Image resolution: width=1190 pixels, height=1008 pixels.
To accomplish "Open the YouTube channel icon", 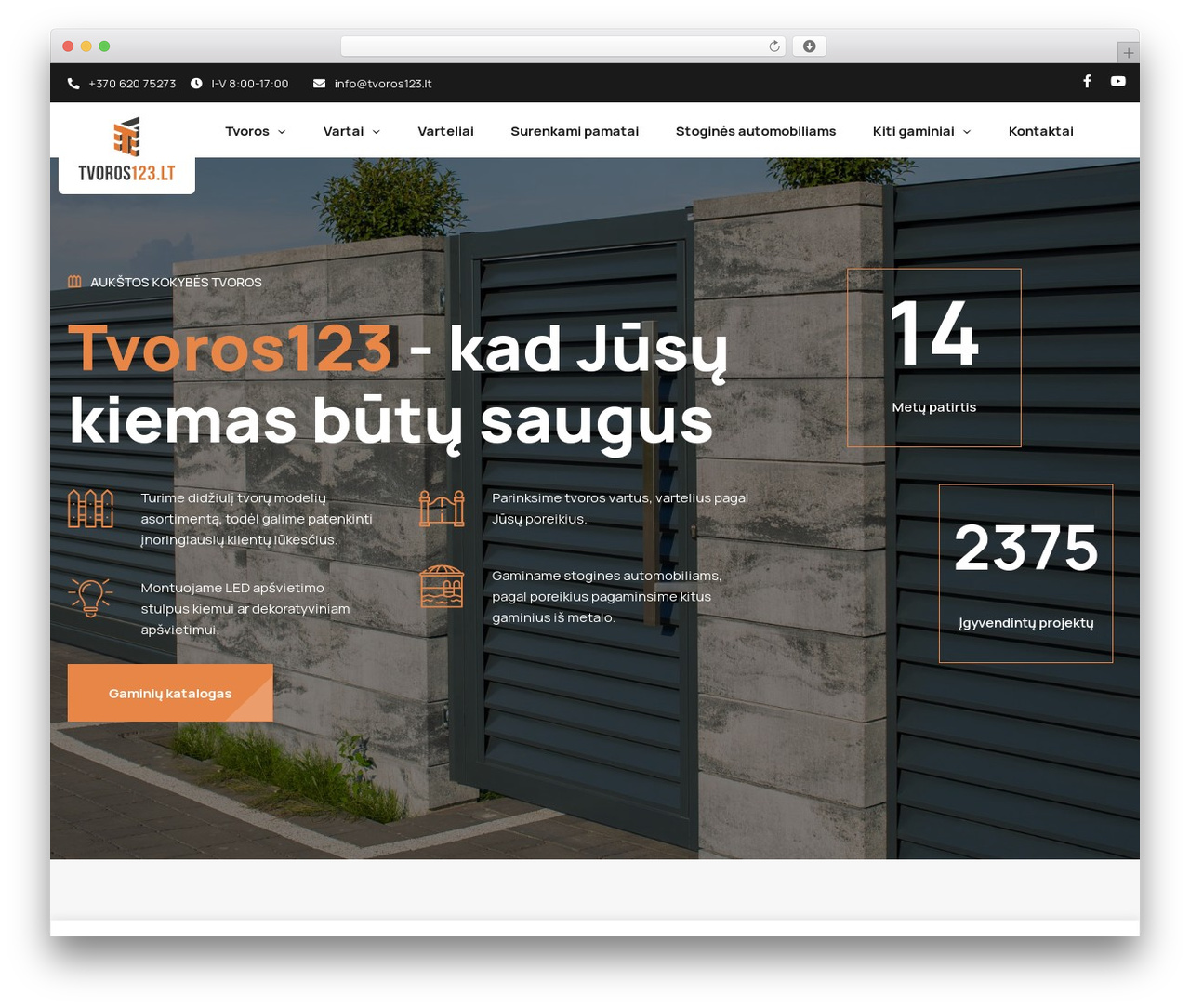I will pyautogui.click(x=1118, y=81).
